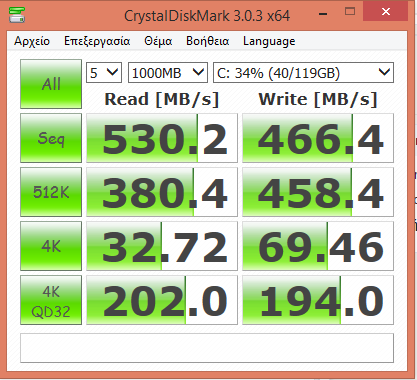Image resolution: width=417 pixels, height=380 pixels.
Task: Open the Θέμα menu
Action: [158, 41]
